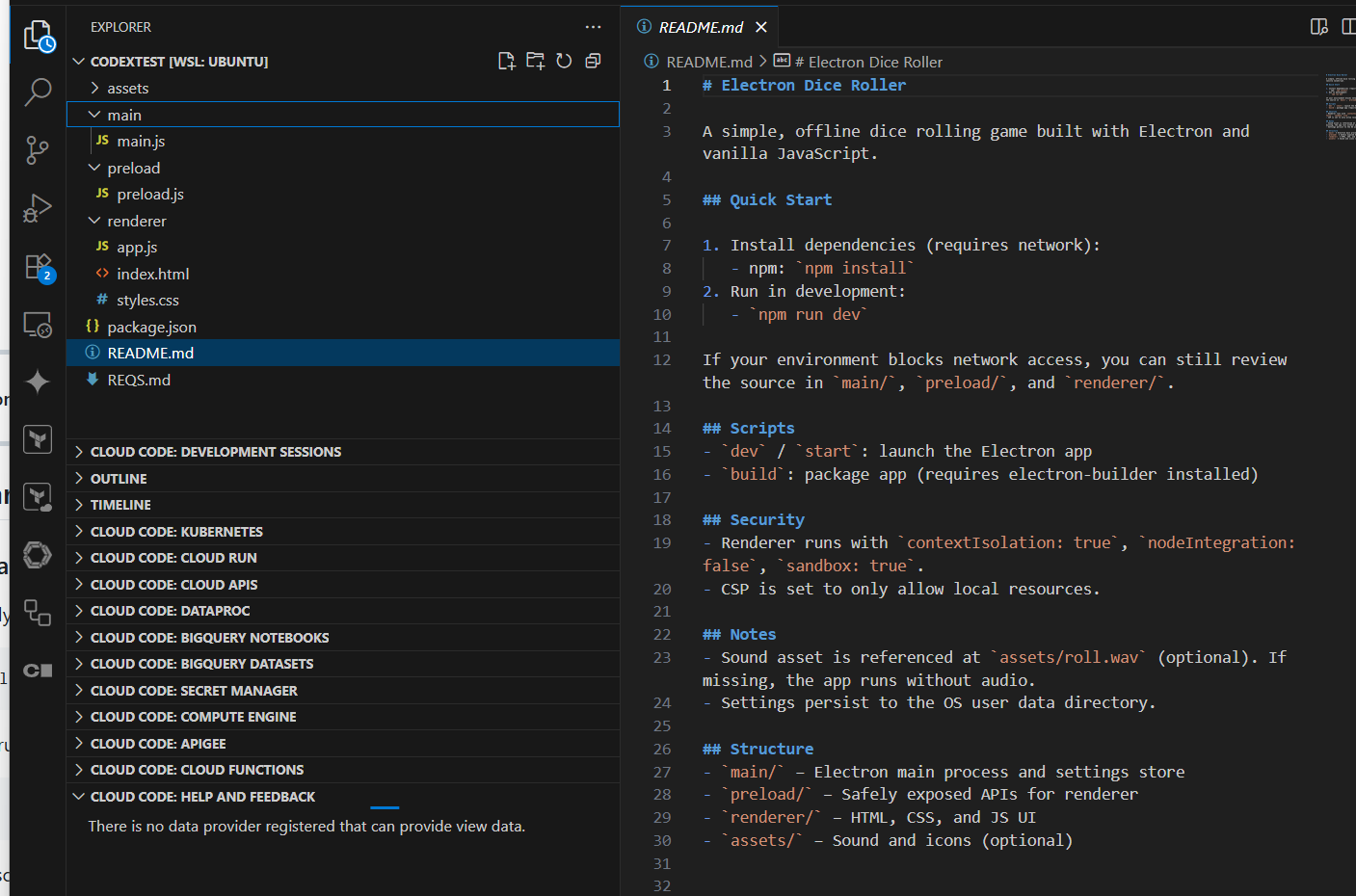Screen dimensions: 1356x896
Task: Collapse the CODEXTEST workspace root
Action: [179, 61]
